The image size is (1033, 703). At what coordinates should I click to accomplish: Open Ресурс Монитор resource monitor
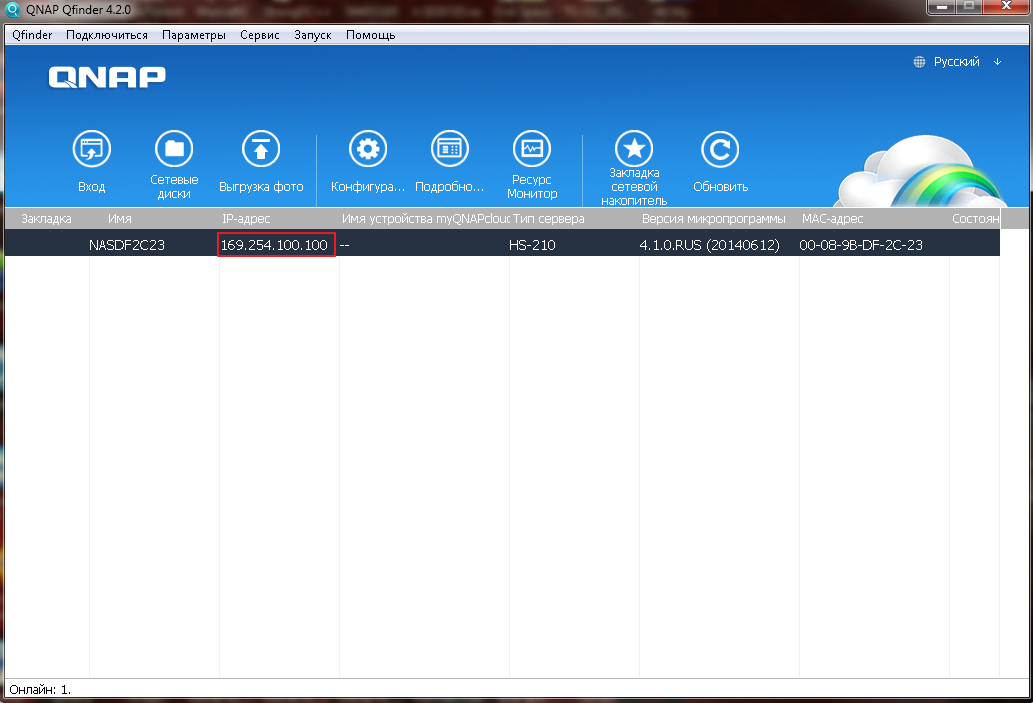pyautogui.click(x=532, y=149)
